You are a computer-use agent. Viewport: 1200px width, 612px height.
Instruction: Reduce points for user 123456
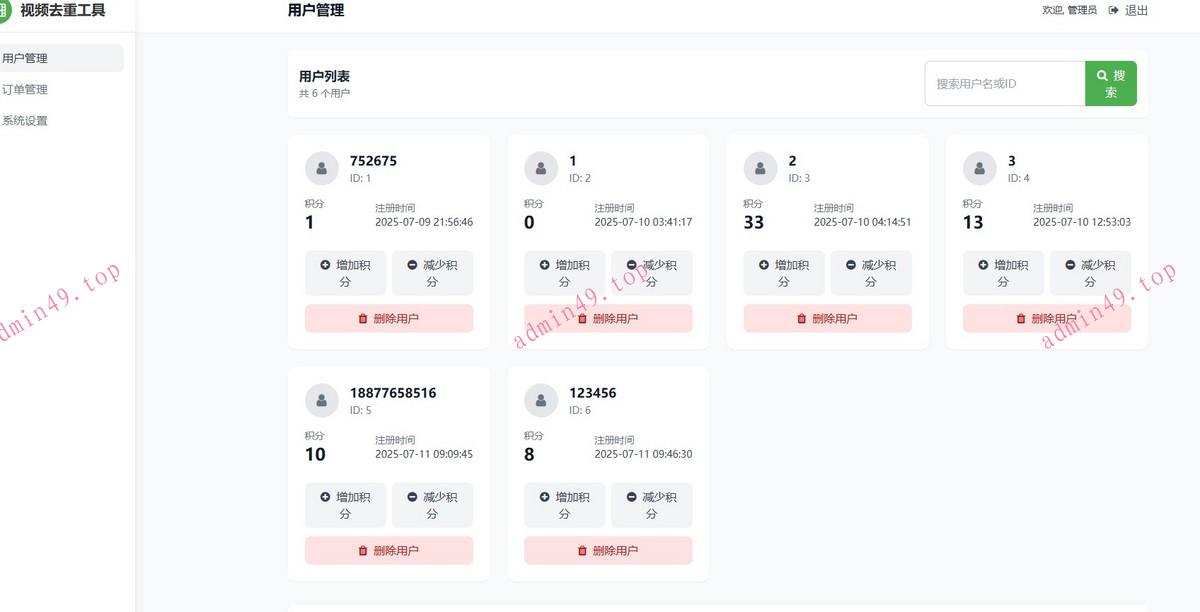pos(652,505)
